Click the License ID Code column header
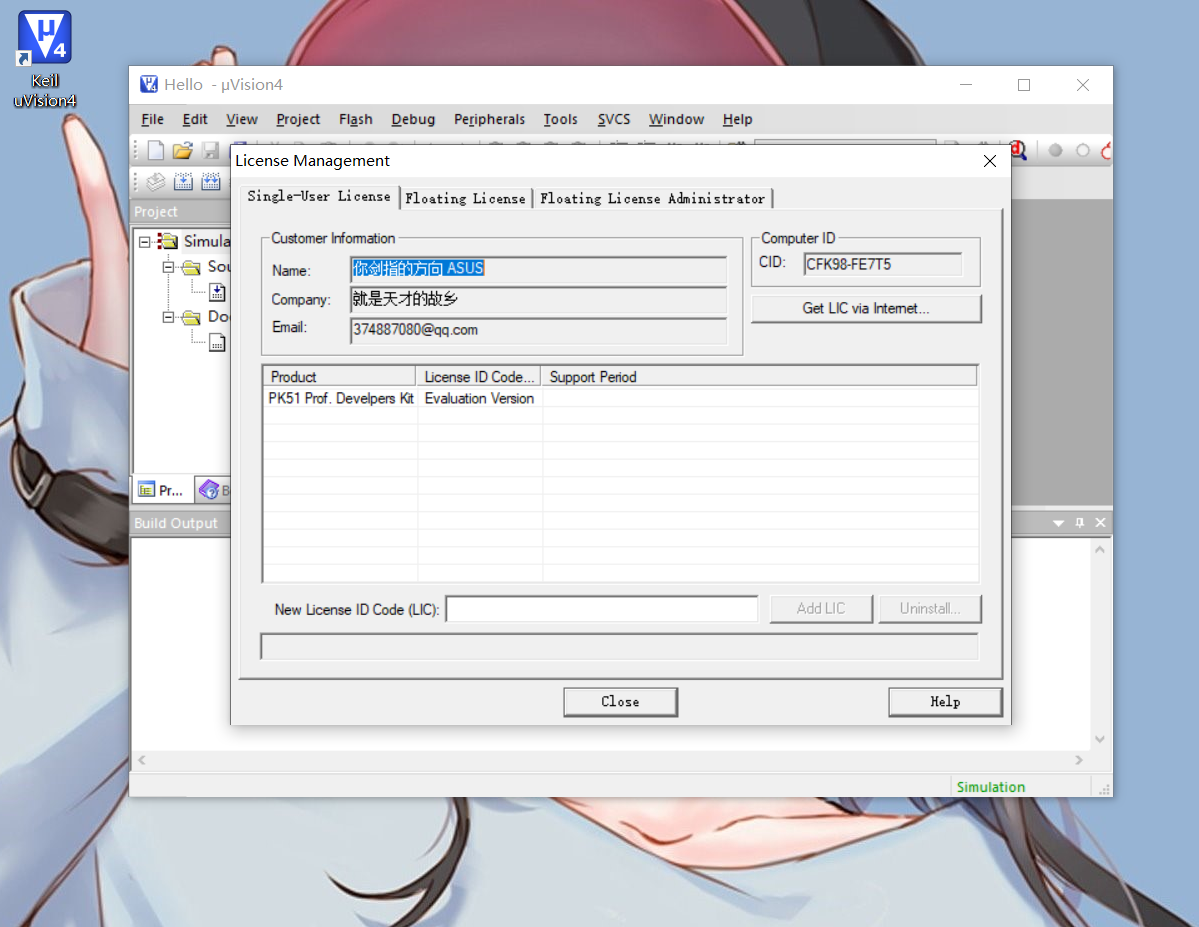The image size is (1199, 927). [479, 376]
